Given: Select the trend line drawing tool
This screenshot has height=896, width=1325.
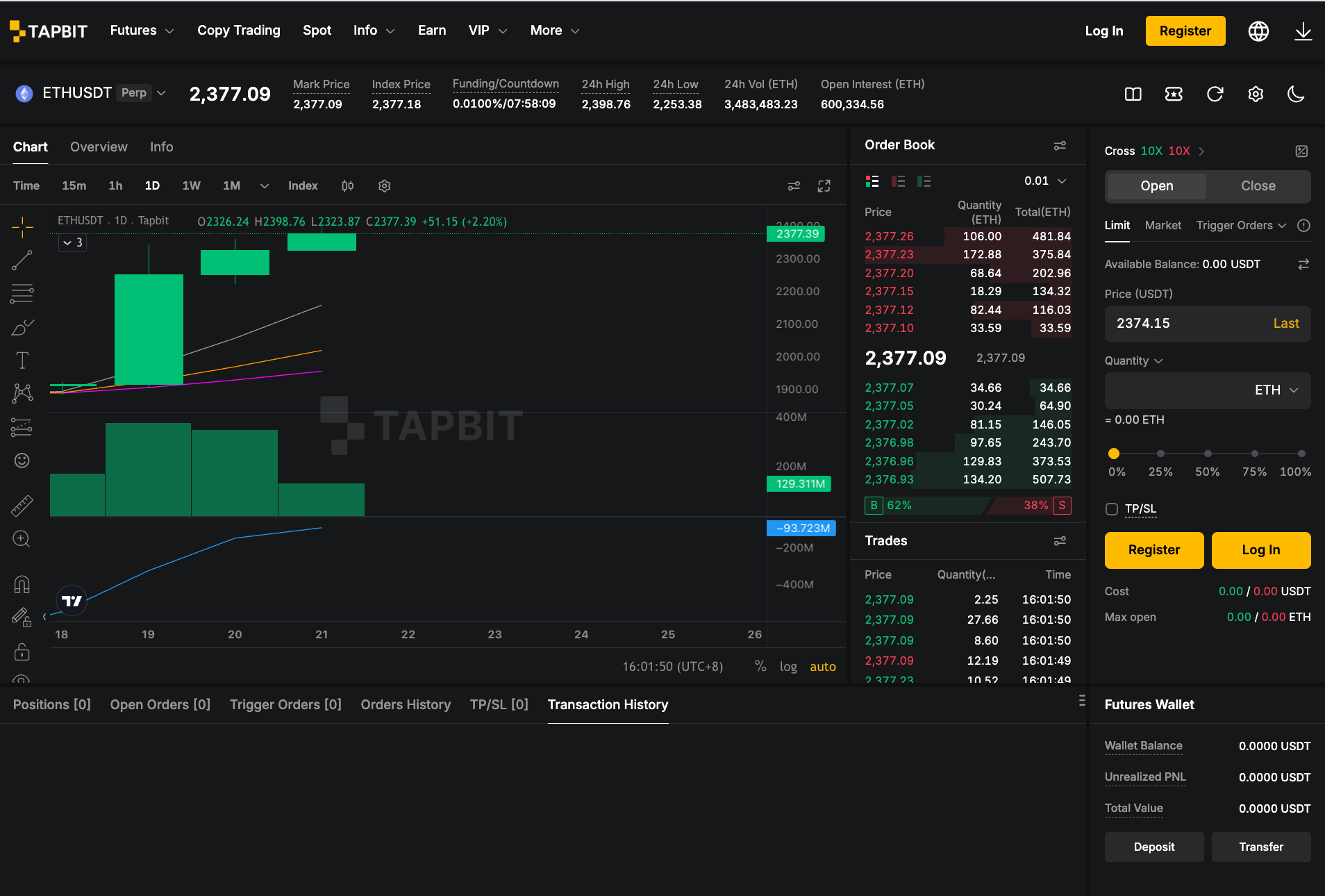Looking at the screenshot, I should (22, 260).
